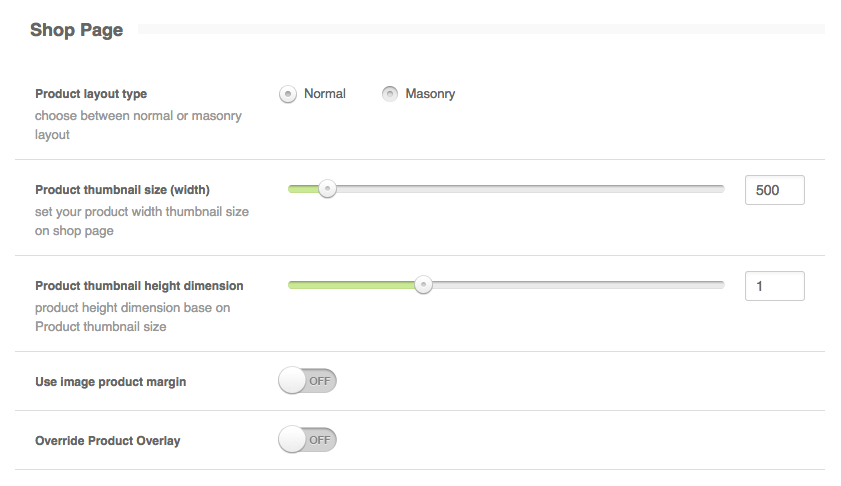Click the height dimension field showing 1

point(774,286)
